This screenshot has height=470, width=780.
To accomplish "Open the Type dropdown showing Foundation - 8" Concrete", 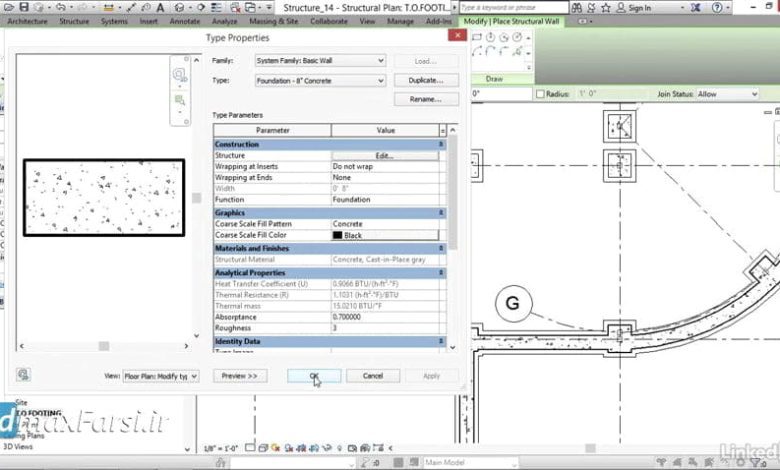I will [320, 81].
